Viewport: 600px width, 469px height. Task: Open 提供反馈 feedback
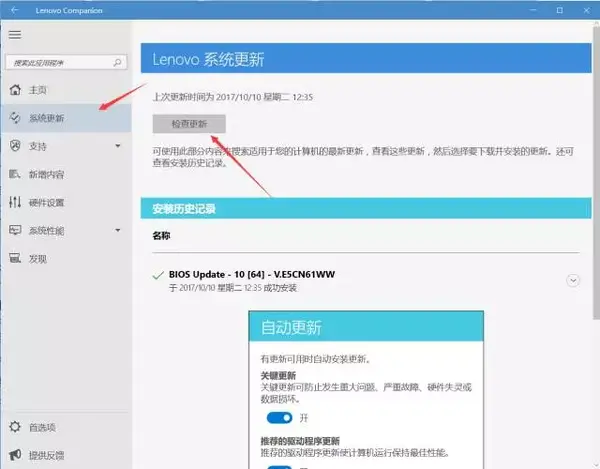(x=66, y=455)
